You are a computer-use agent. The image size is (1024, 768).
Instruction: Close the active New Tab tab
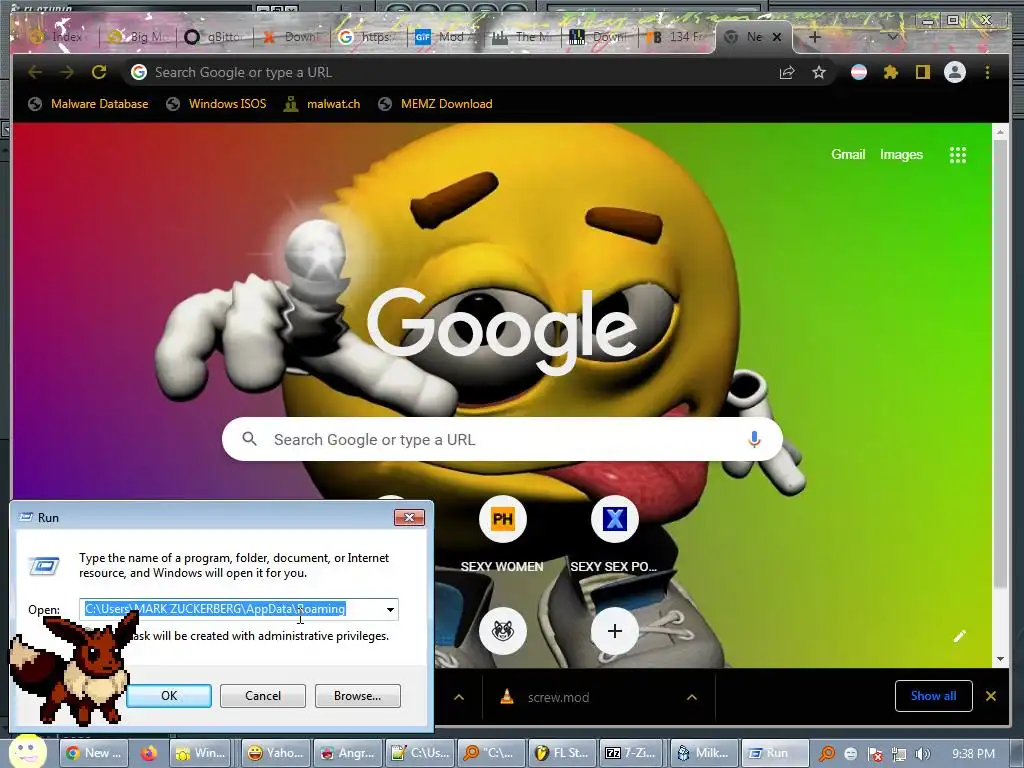point(777,37)
